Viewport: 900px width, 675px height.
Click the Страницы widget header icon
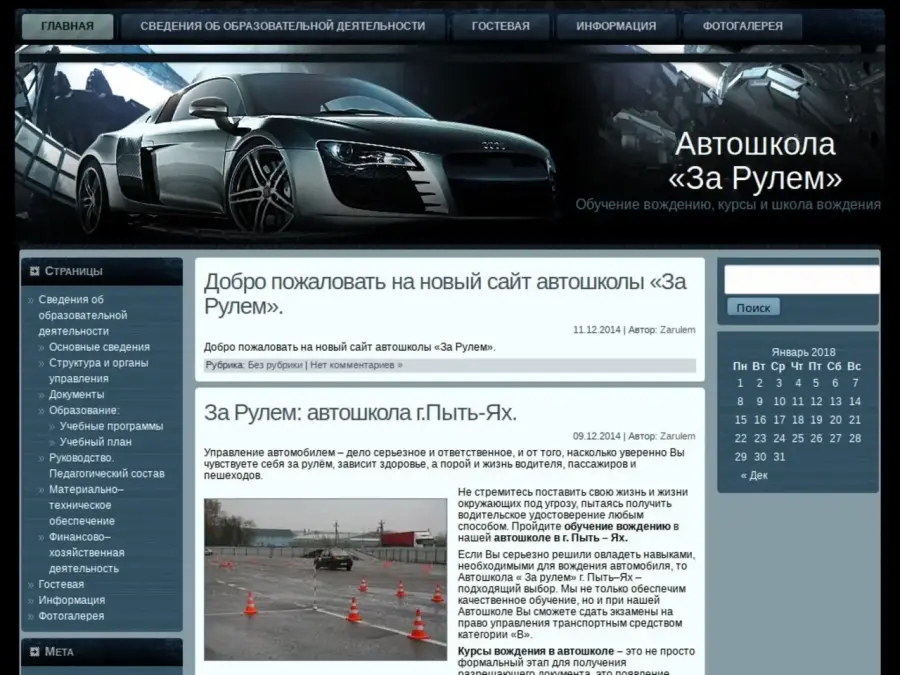(35, 271)
